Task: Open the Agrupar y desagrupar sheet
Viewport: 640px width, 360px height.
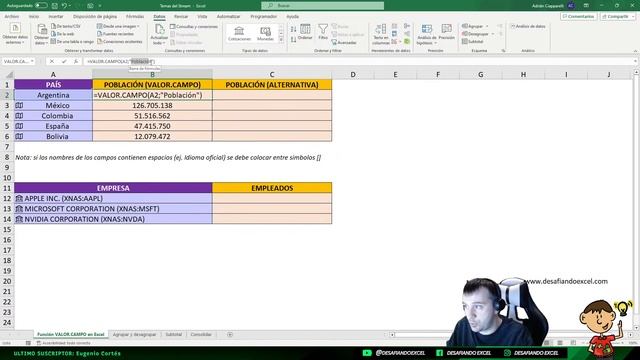Action: 134,334
